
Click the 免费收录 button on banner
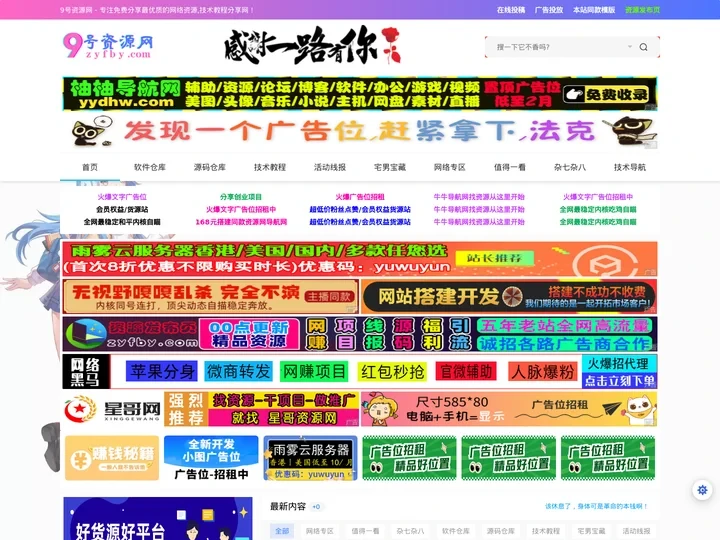click(606, 95)
